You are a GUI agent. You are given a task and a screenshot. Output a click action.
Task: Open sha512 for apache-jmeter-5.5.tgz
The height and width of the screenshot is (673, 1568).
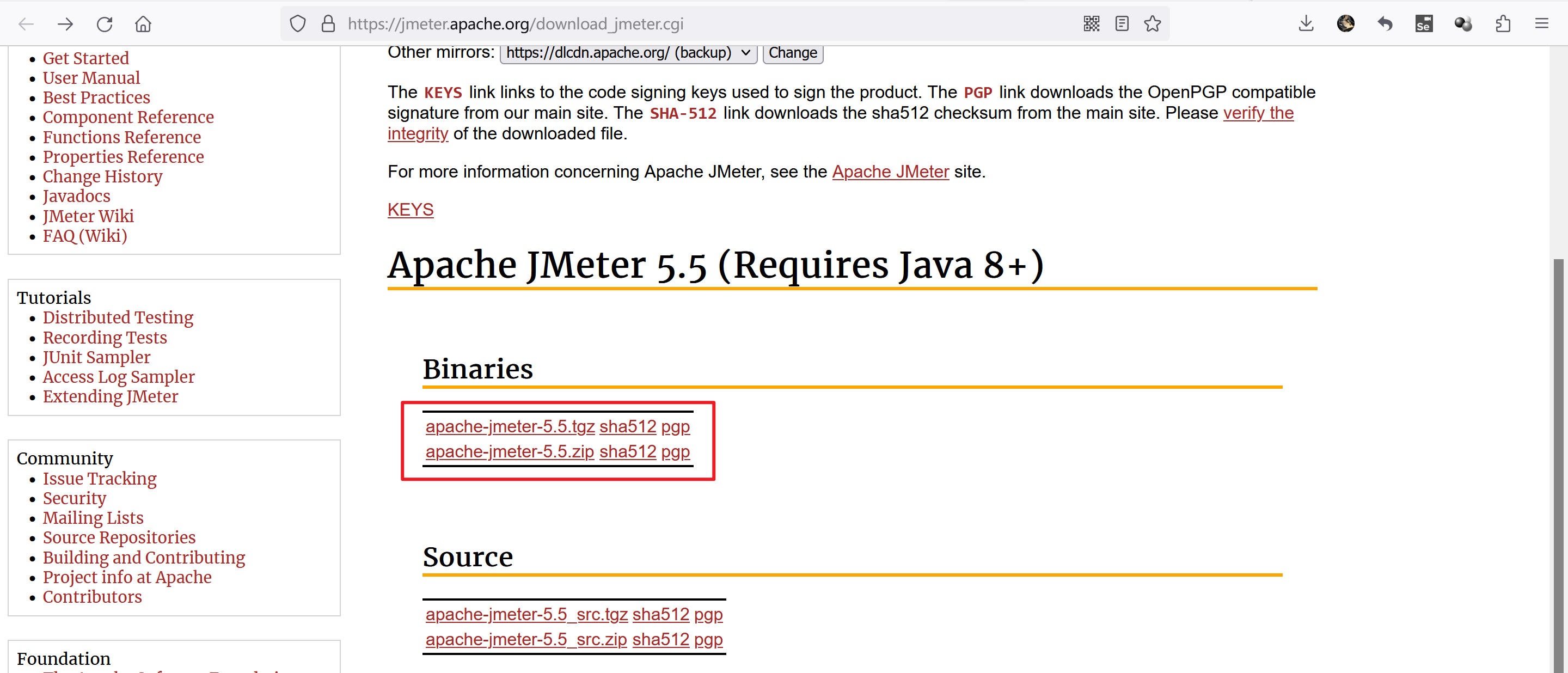tap(628, 426)
